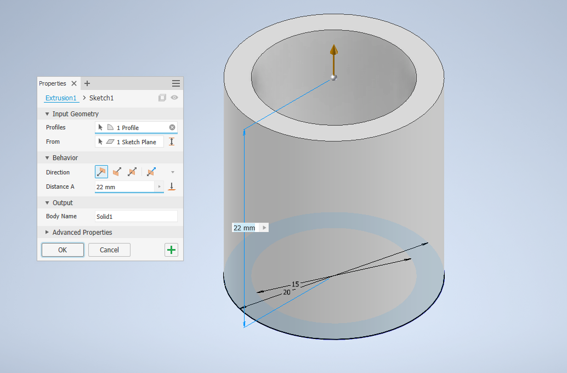Select the Flipped direction icon
Viewport: 567px width, 373px height.
point(117,172)
